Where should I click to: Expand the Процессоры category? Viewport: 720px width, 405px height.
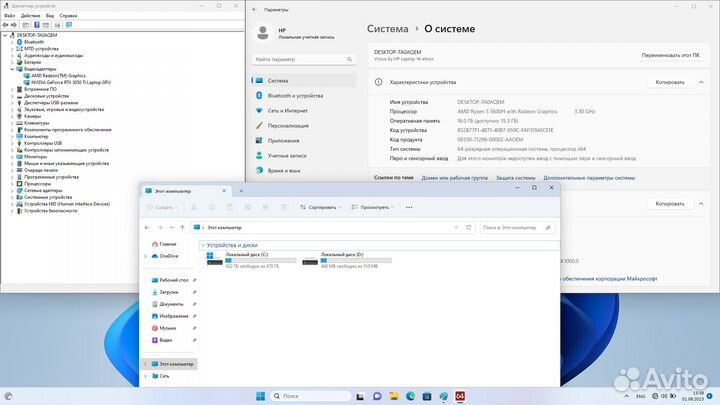(12, 184)
